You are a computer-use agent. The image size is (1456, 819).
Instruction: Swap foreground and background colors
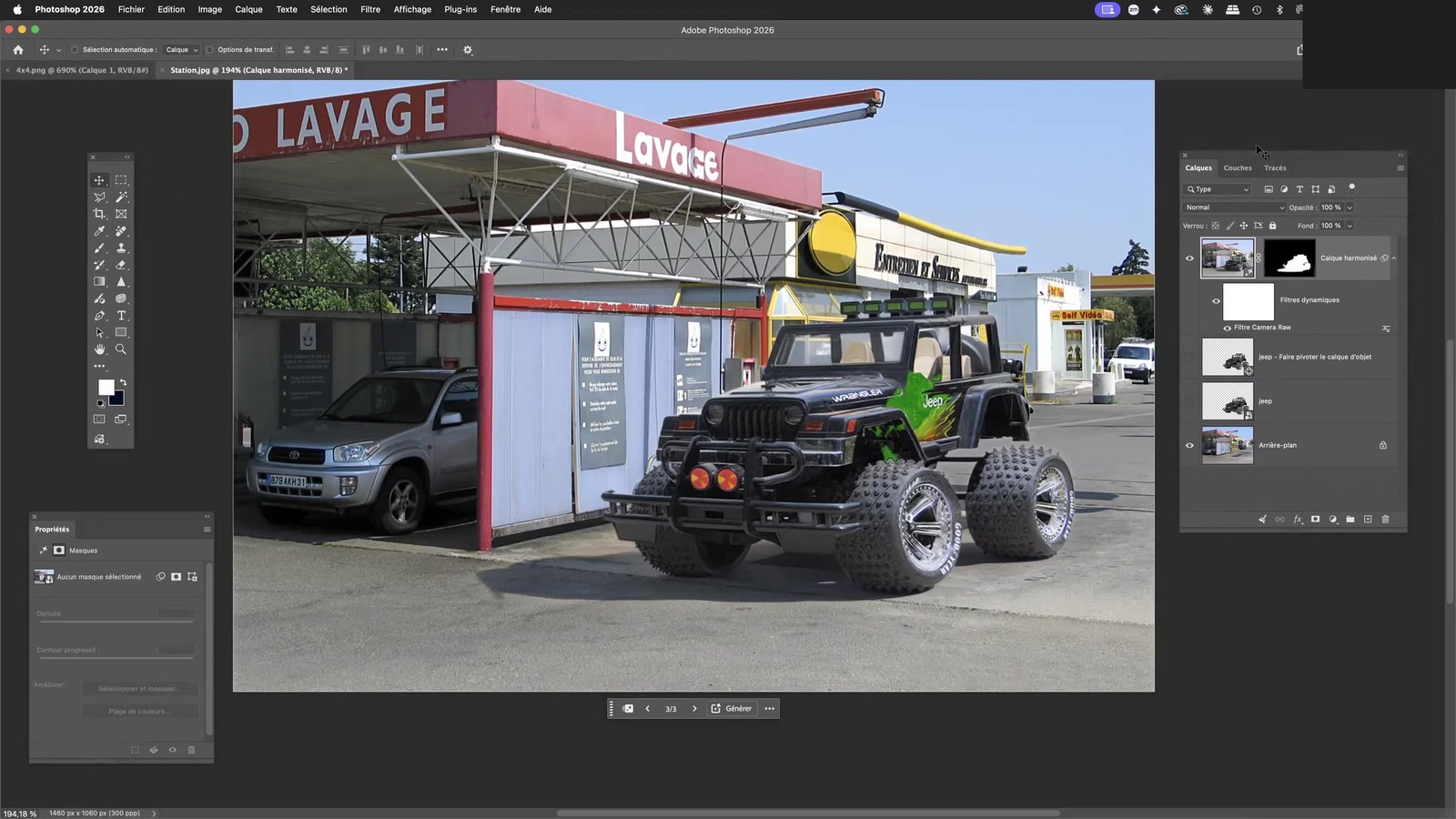tap(123, 382)
